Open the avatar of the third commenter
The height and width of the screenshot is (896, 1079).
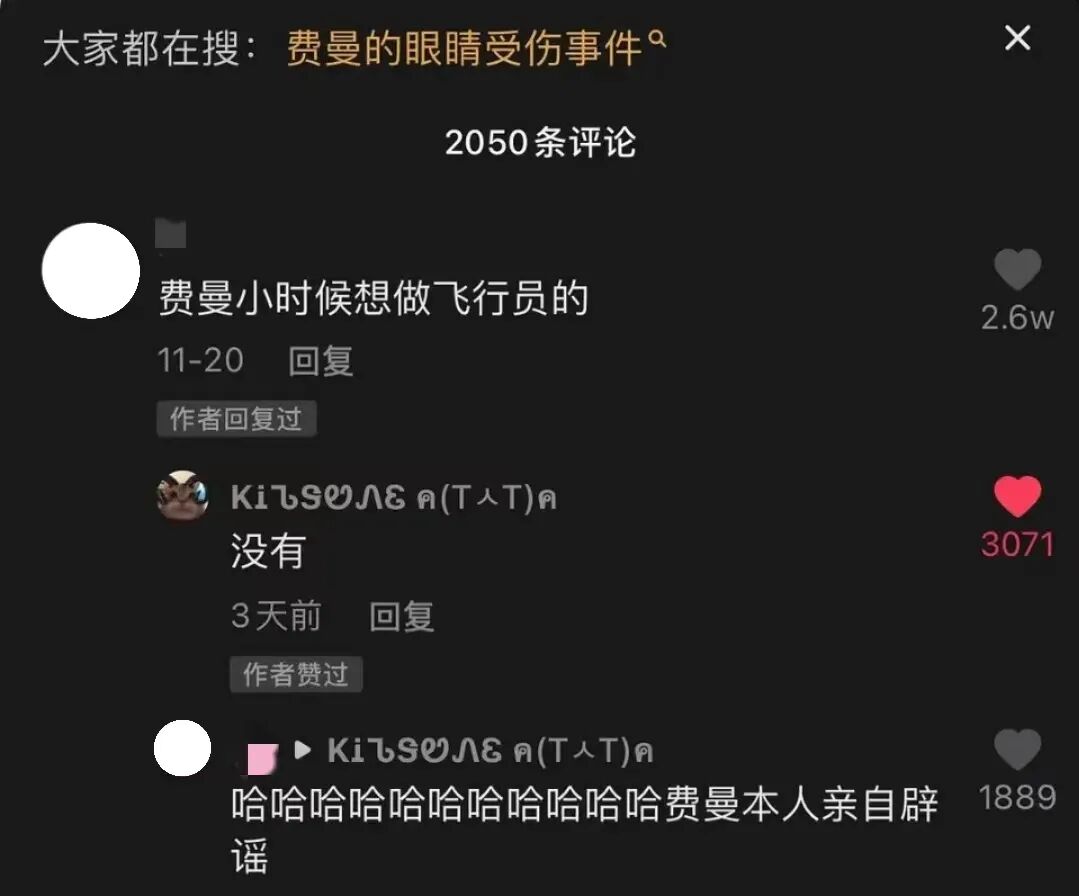(x=182, y=748)
